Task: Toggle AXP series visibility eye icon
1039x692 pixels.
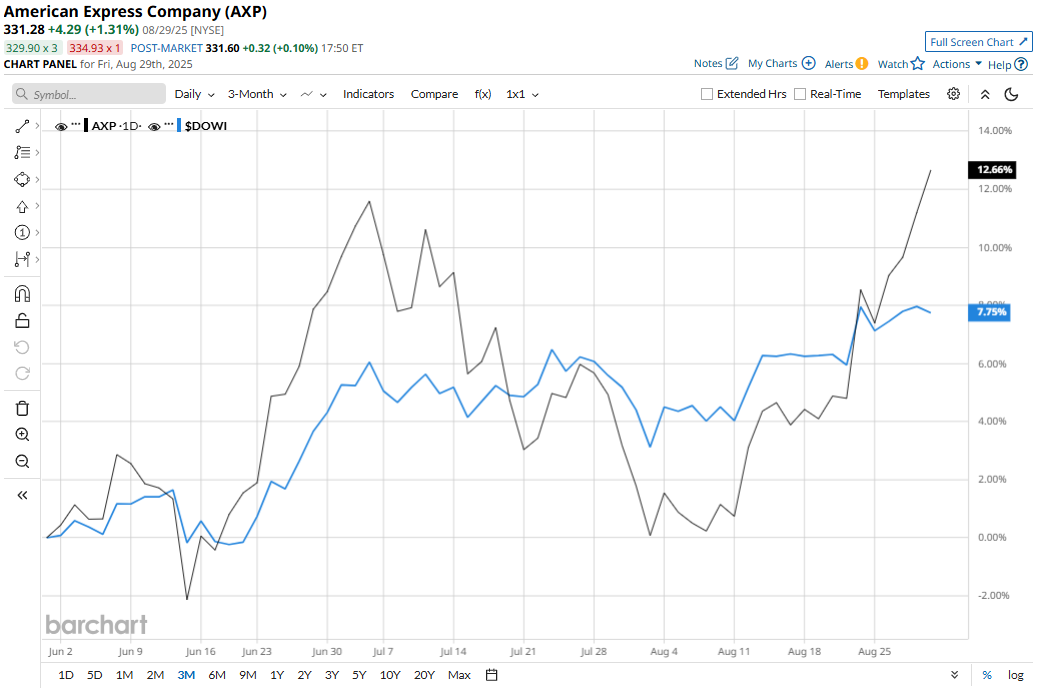Action: pos(60,127)
